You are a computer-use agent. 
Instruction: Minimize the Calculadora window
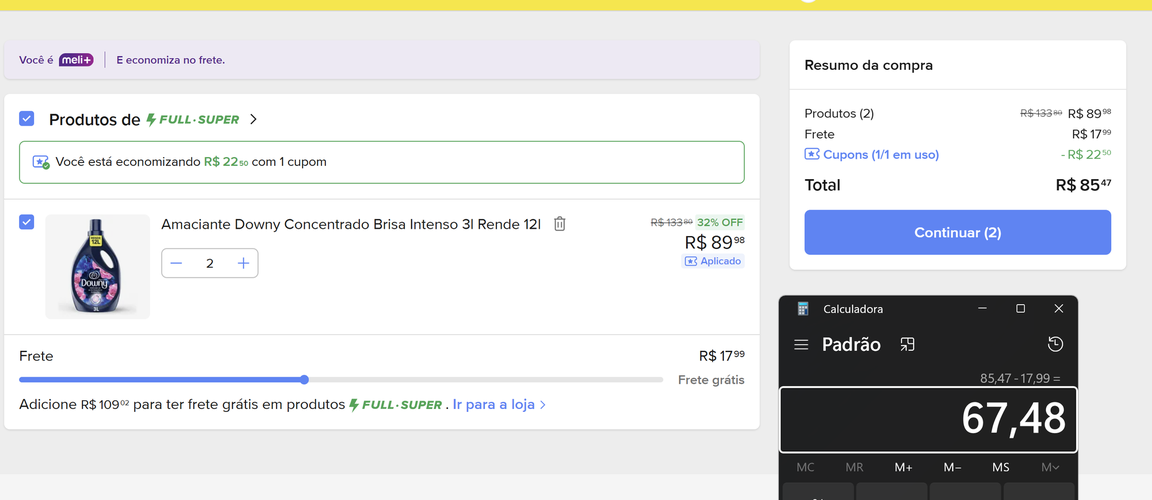point(982,309)
